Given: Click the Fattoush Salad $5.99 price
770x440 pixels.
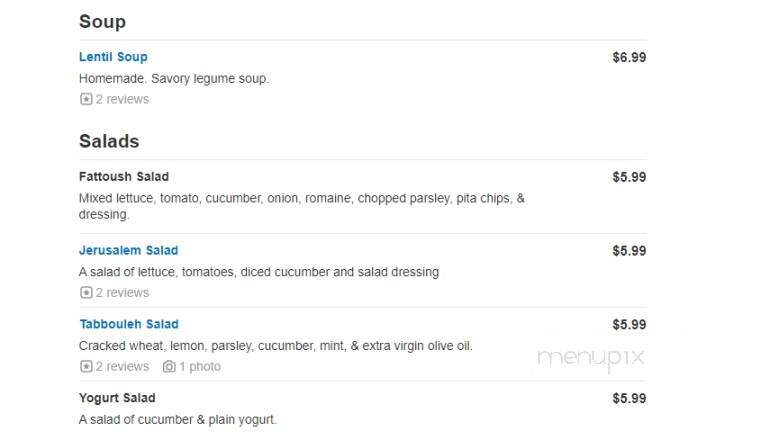Looking at the screenshot, I should point(629,177).
